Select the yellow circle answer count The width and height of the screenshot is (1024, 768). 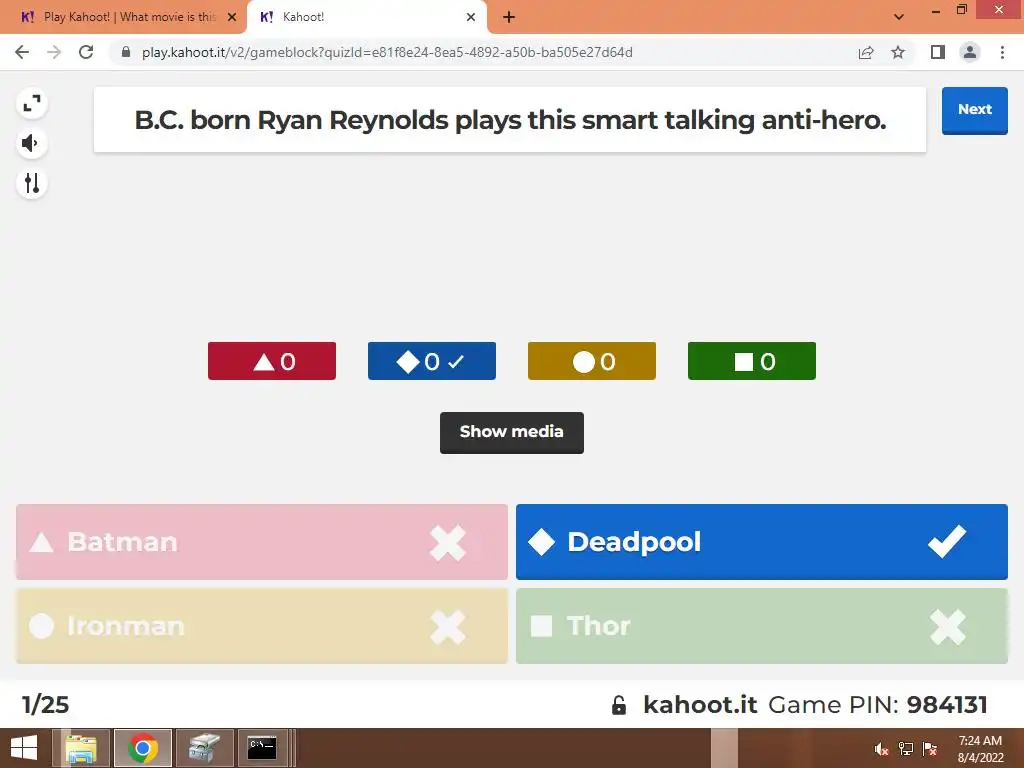coord(592,361)
